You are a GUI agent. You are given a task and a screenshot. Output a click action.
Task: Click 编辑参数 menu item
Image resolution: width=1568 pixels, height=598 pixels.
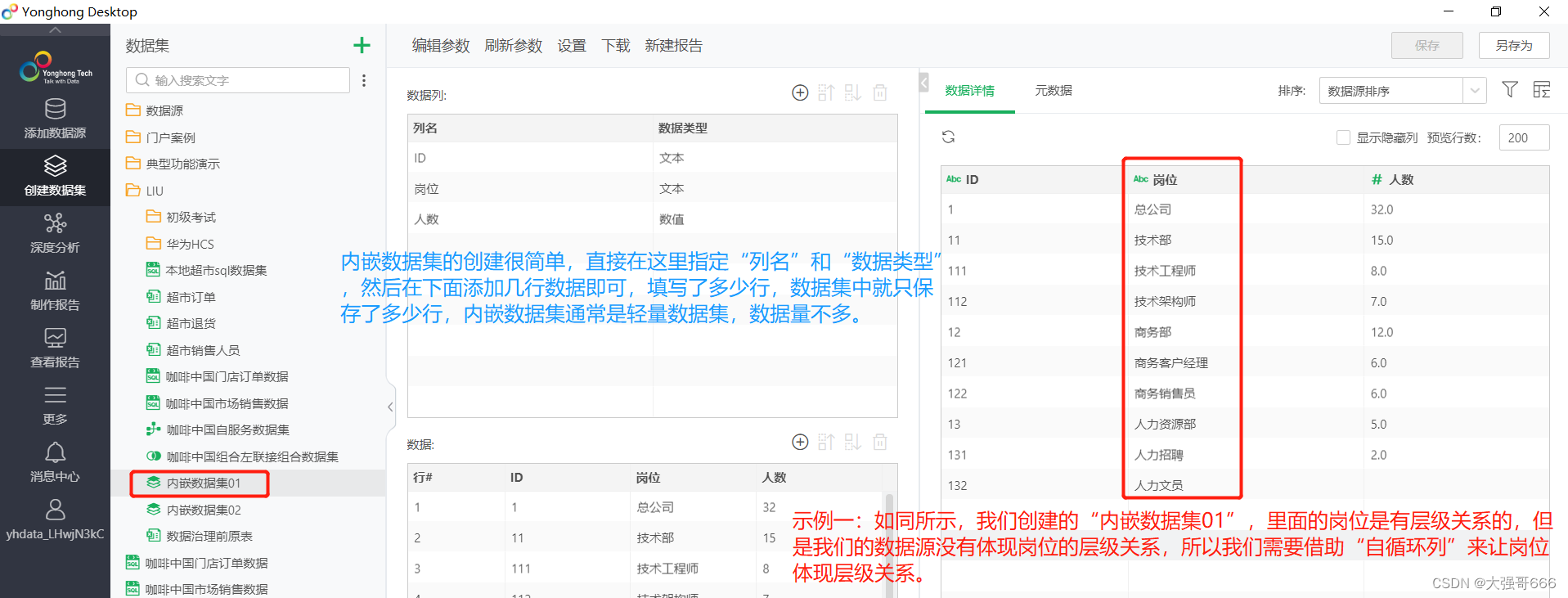tap(441, 46)
